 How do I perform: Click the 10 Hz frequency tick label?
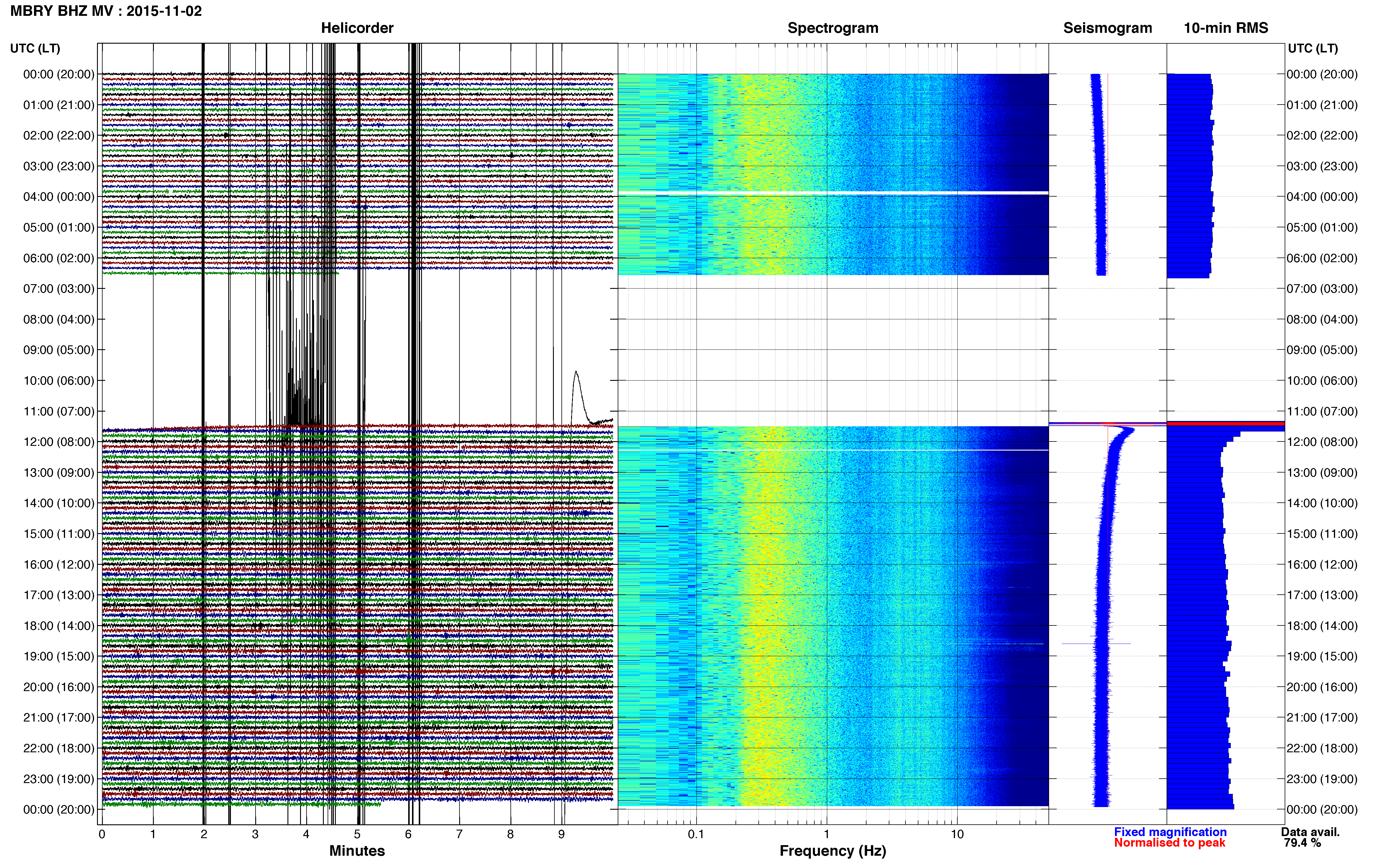point(957,834)
